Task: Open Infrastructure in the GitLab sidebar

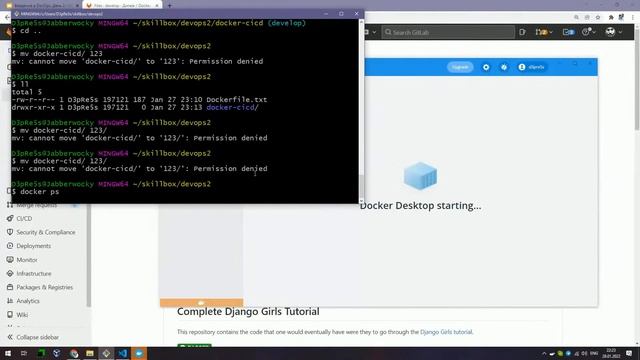Action: pos(33,273)
